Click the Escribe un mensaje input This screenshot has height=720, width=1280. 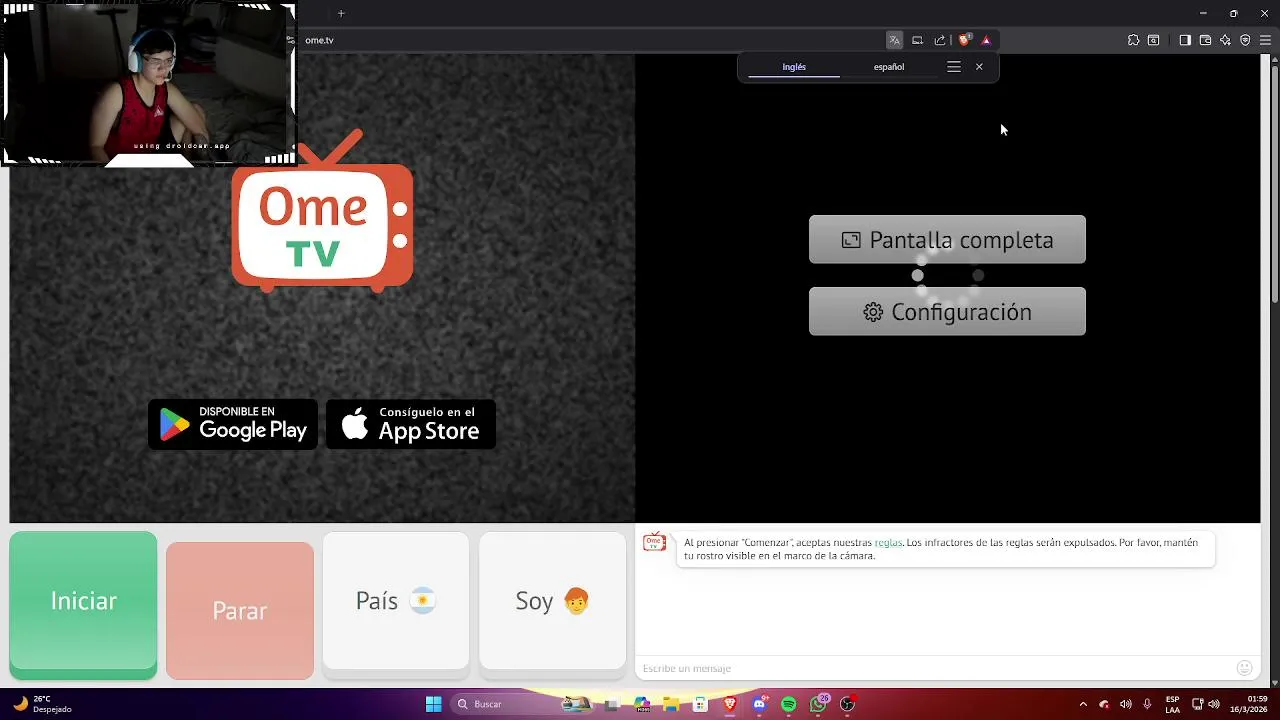pos(935,668)
